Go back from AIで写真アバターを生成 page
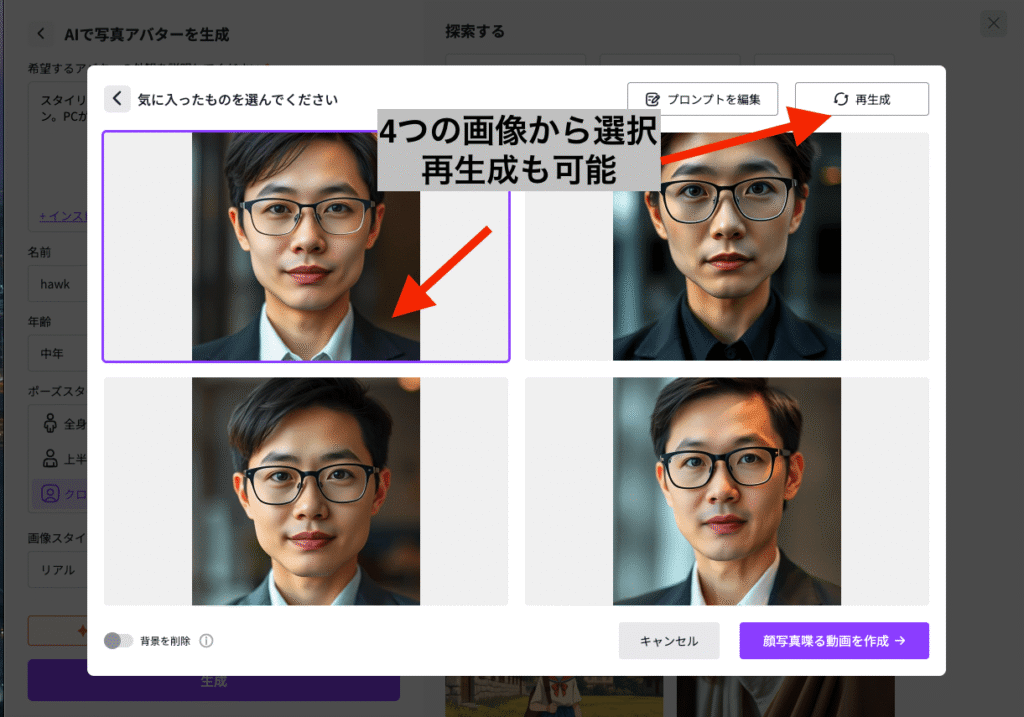Viewport: 1024px width, 717px height. (x=40, y=33)
